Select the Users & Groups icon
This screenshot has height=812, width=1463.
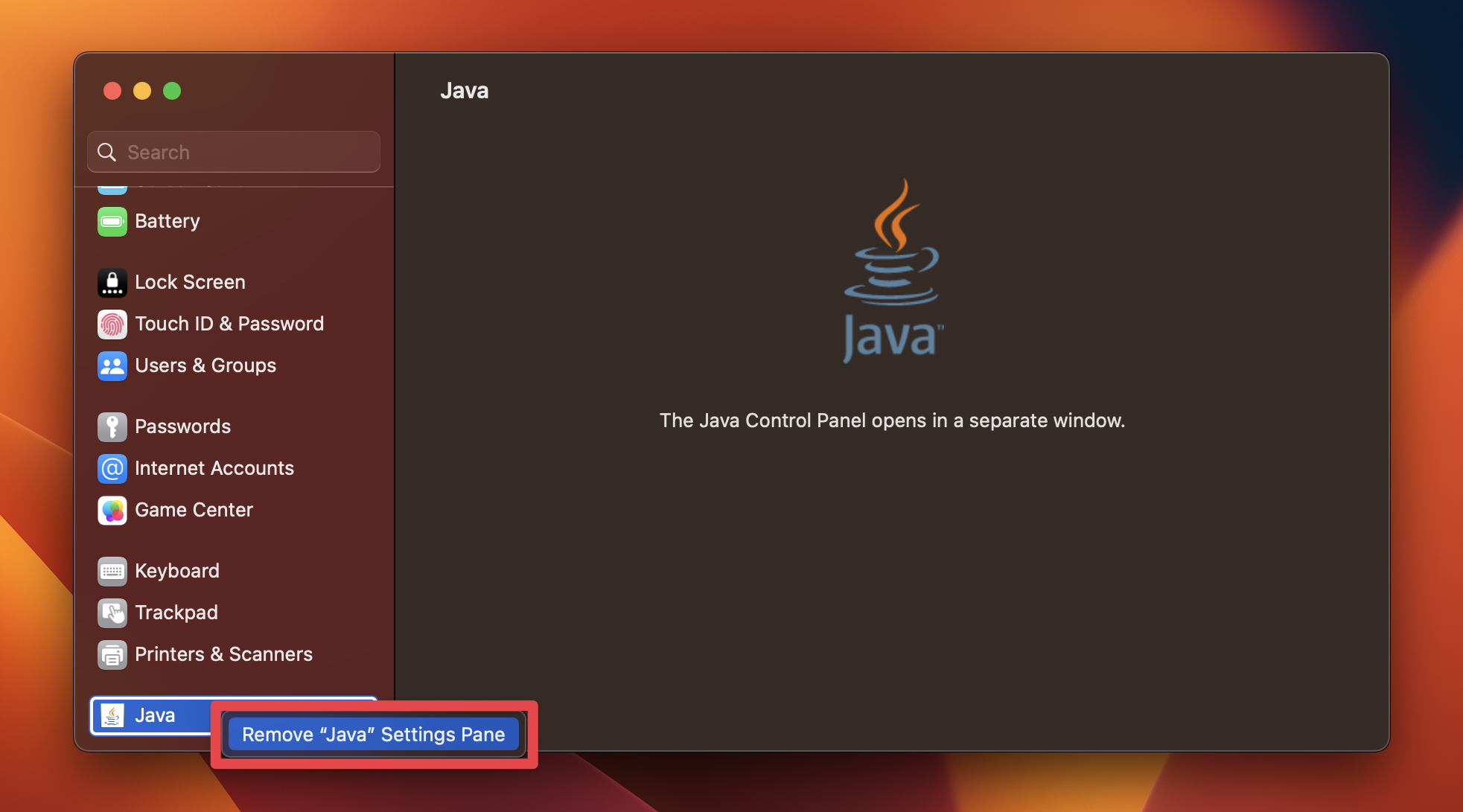(112, 365)
